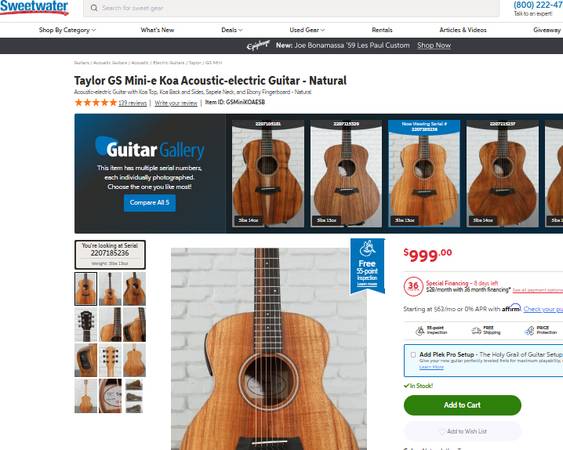Select the headstock thumbnail image

coord(85,324)
